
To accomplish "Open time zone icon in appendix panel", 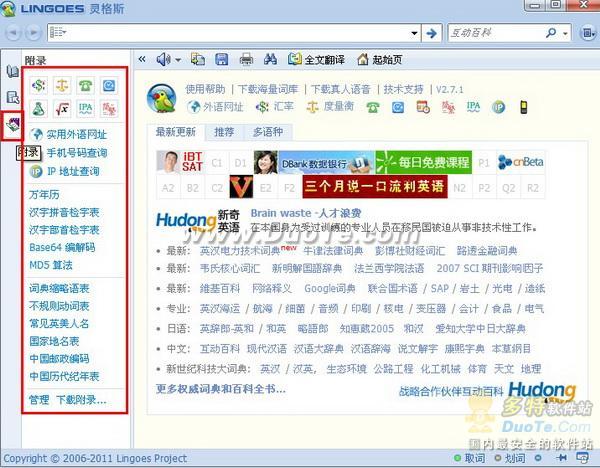I will pos(109,85).
